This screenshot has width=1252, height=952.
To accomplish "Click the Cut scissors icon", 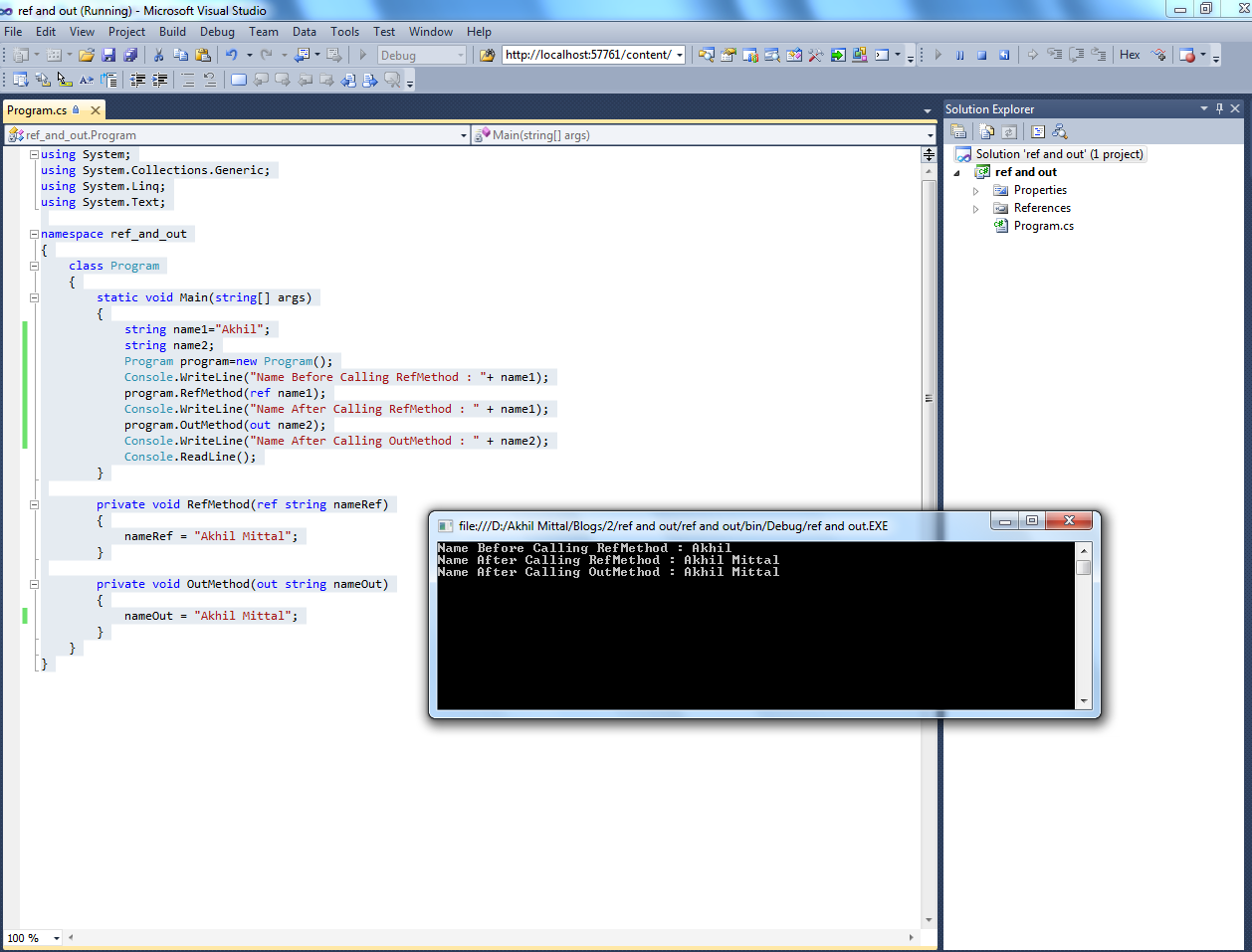I will 158,56.
